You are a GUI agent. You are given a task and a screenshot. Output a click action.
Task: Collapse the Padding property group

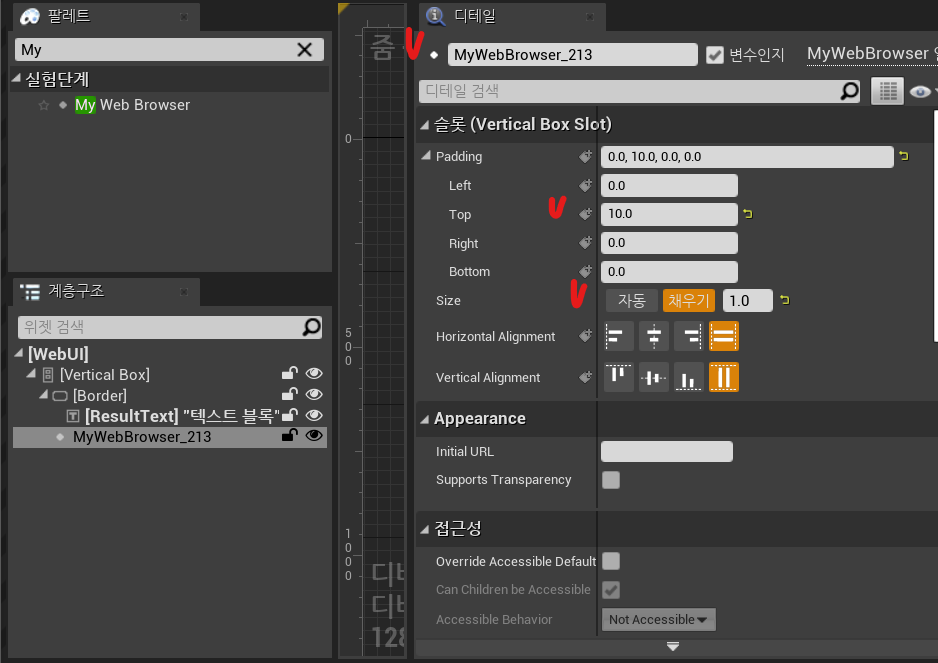coord(427,156)
